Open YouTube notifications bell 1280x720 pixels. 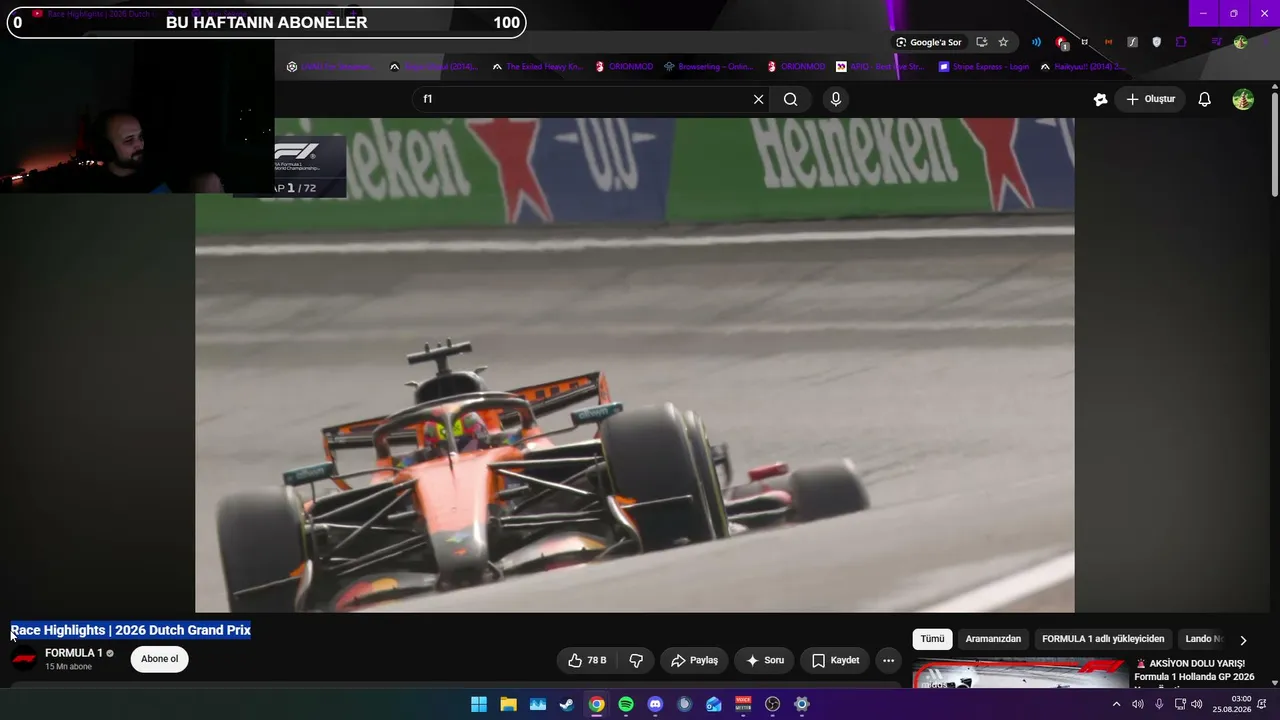tap(1205, 99)
